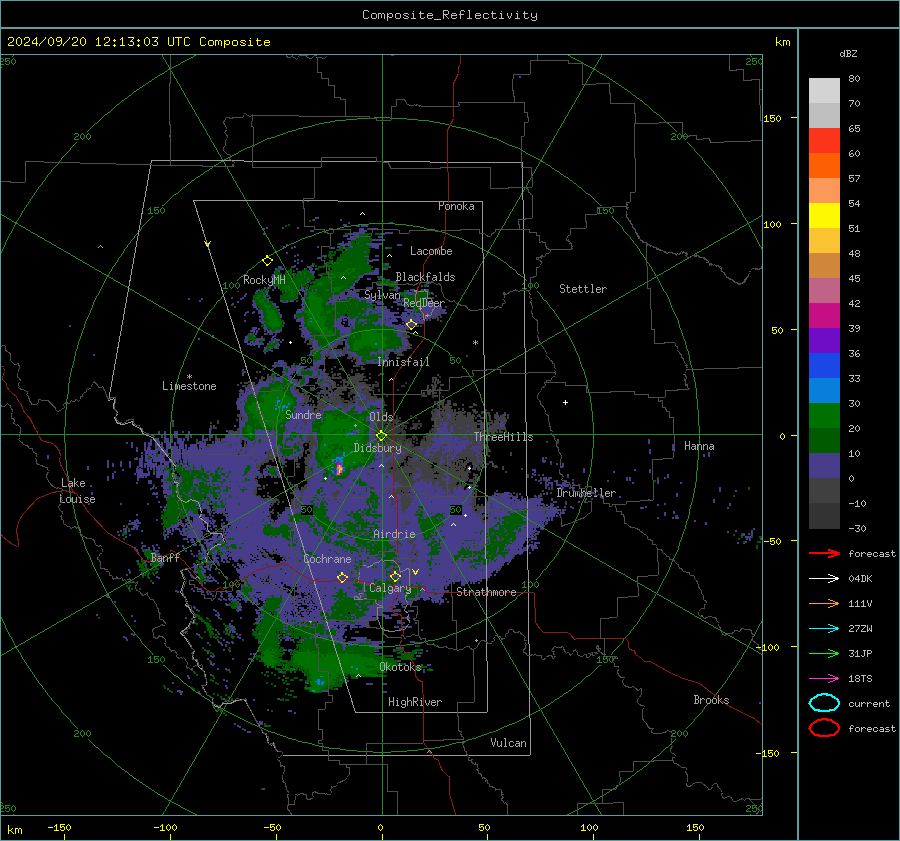Image resolution: width=900 pixels, height=841 pixels.
Task: Click the Drumheller city label
Action: coord(586,493)
